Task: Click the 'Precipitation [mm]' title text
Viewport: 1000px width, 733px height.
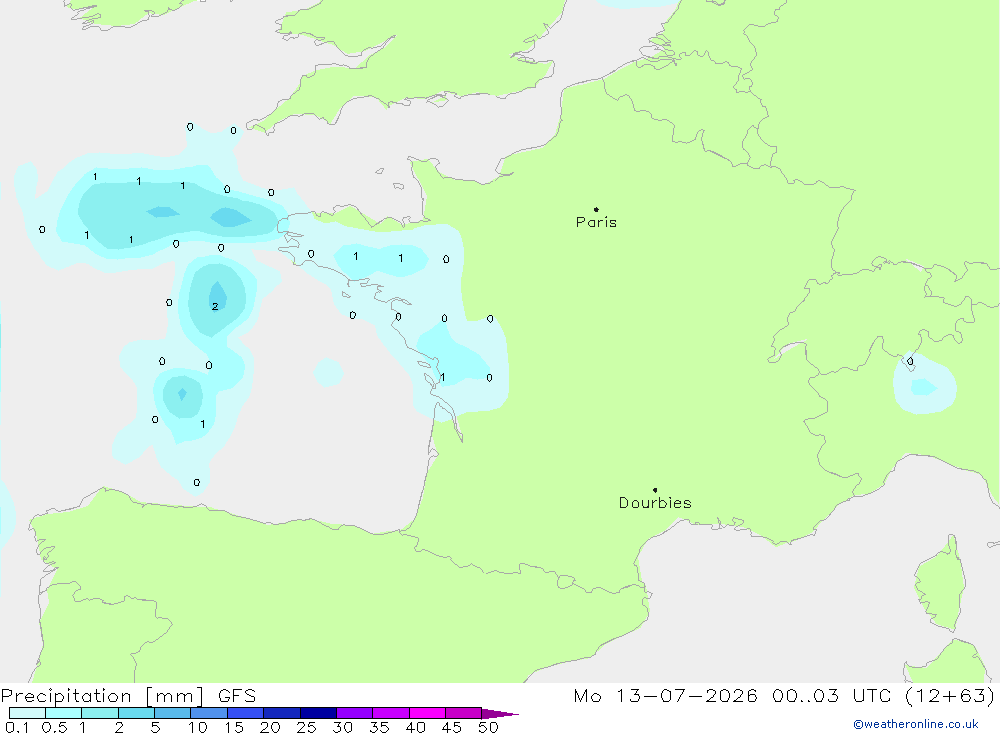Action: (x=102, y=696)
